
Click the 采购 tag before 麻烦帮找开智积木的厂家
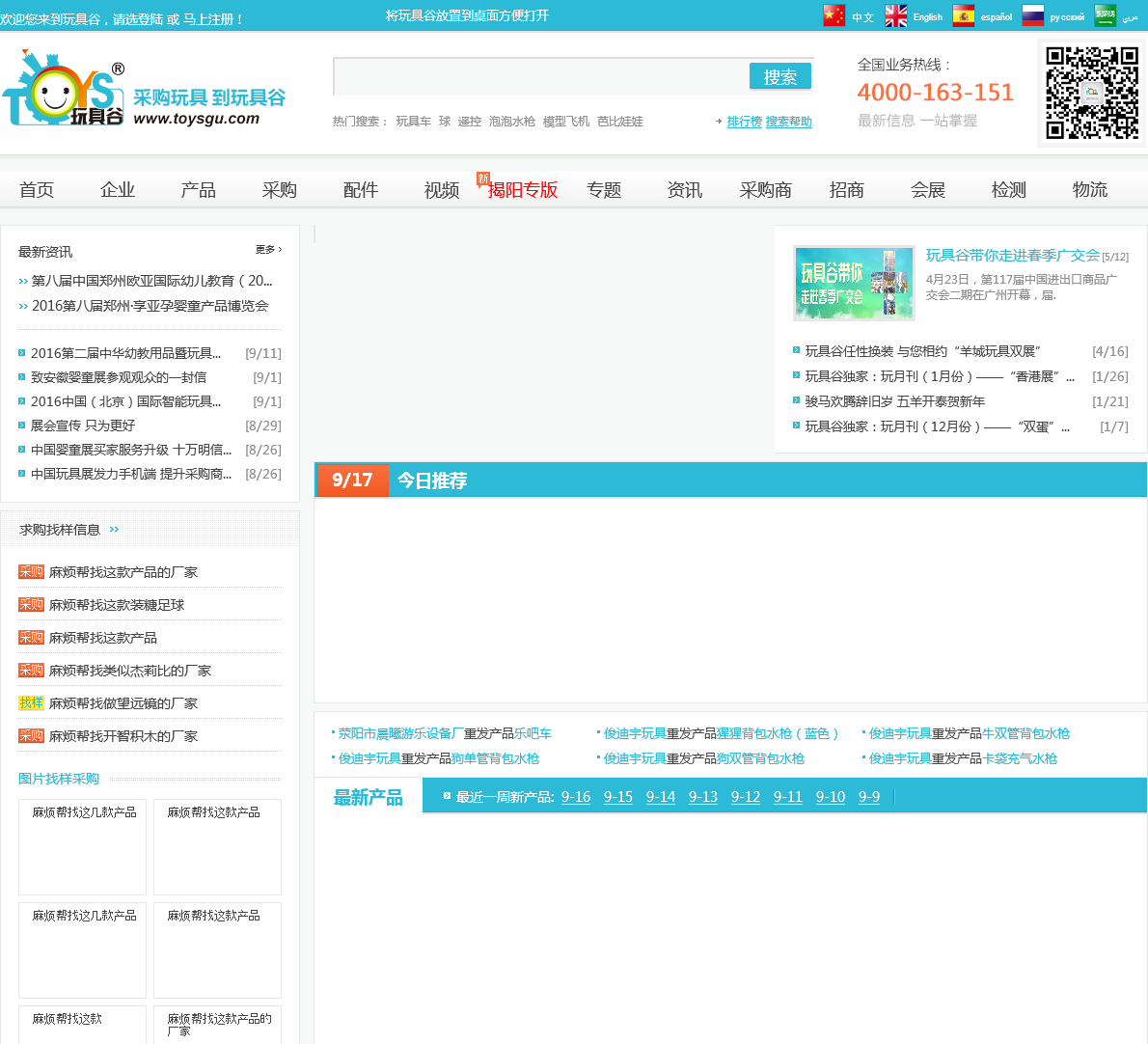[31, 736]
